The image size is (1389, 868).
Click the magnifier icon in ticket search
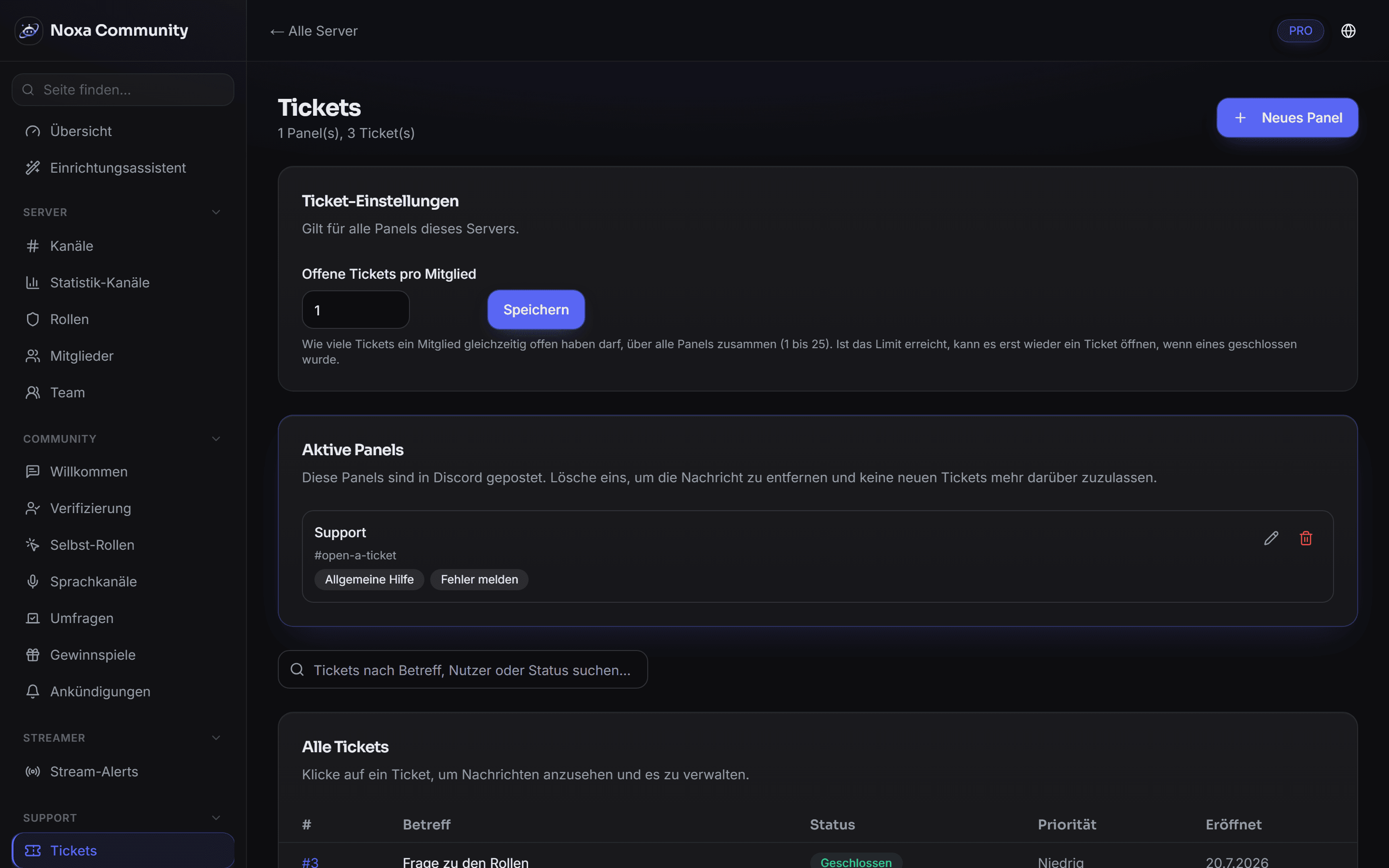tap(297, 669)
